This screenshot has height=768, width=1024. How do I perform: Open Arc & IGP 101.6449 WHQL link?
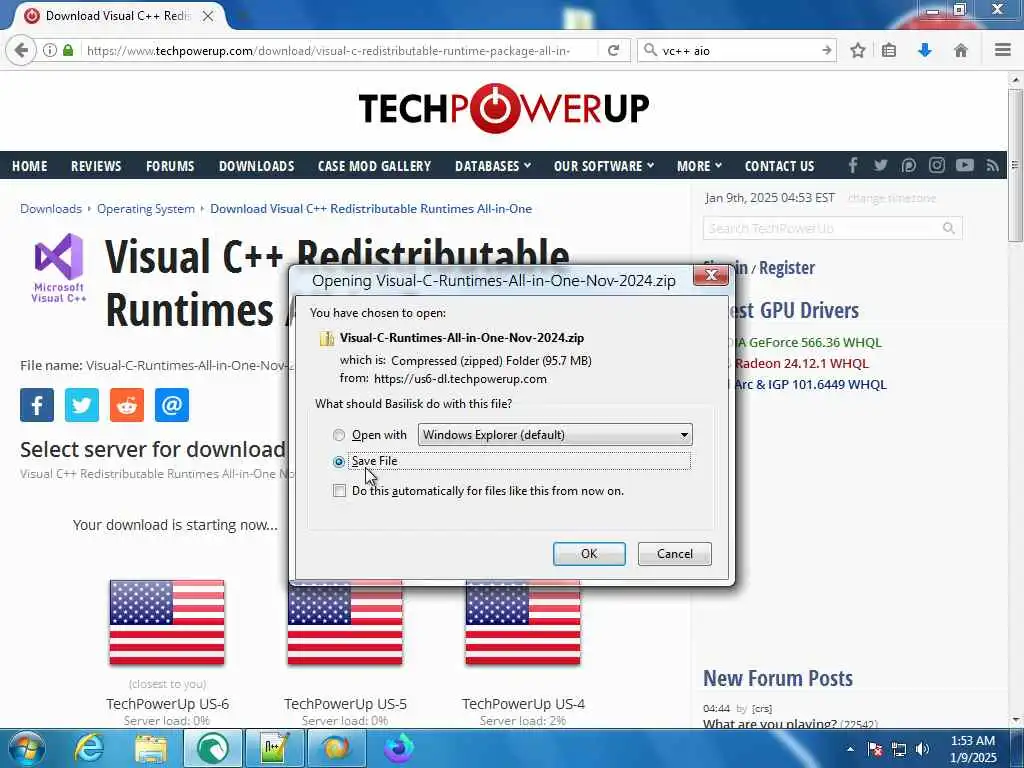click(x=810, y=384)
